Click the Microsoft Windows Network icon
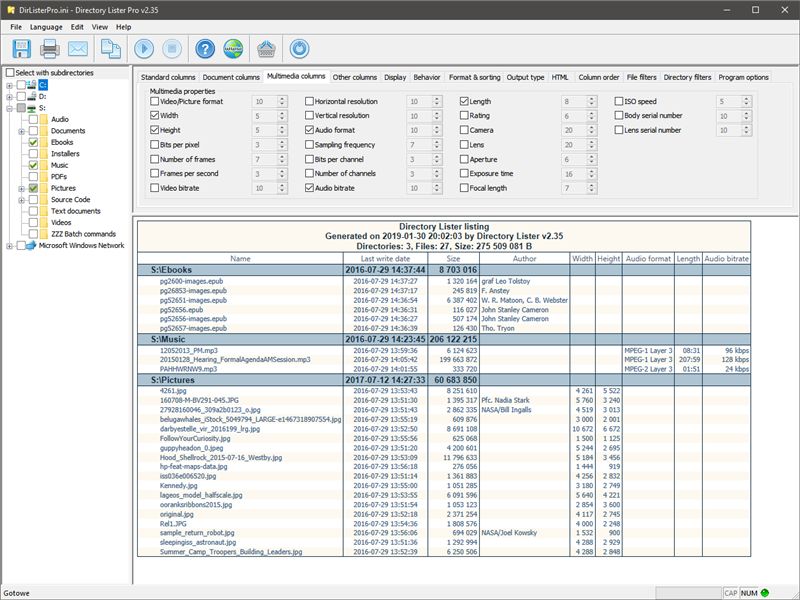The width and height of the screenshot is (800, 600). tap(31, 245)
